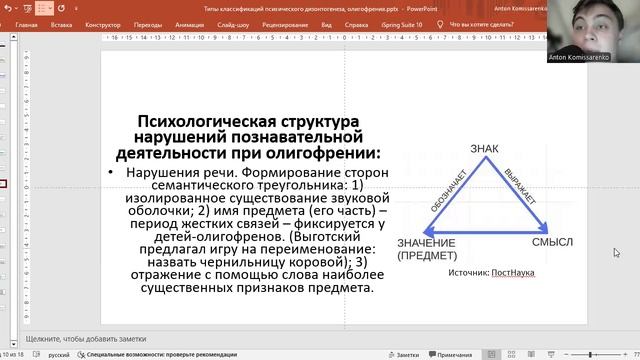This screenshot has height=360, width=640.
Task: Click the vertical ruler left of slide
Action: 27,187
